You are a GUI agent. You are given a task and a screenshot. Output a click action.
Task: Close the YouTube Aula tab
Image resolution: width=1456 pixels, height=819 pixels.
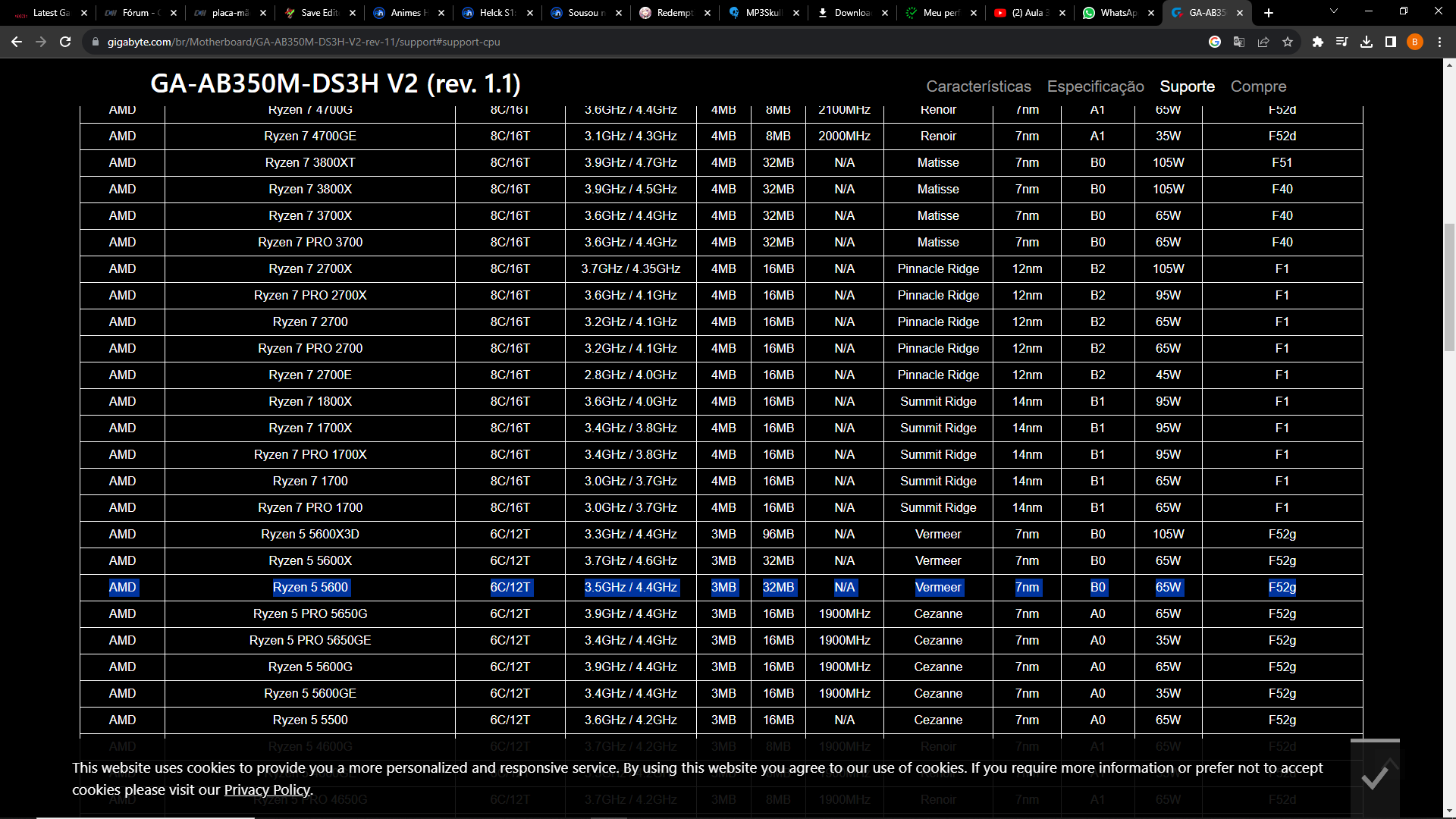click(x=1062, y=13)
